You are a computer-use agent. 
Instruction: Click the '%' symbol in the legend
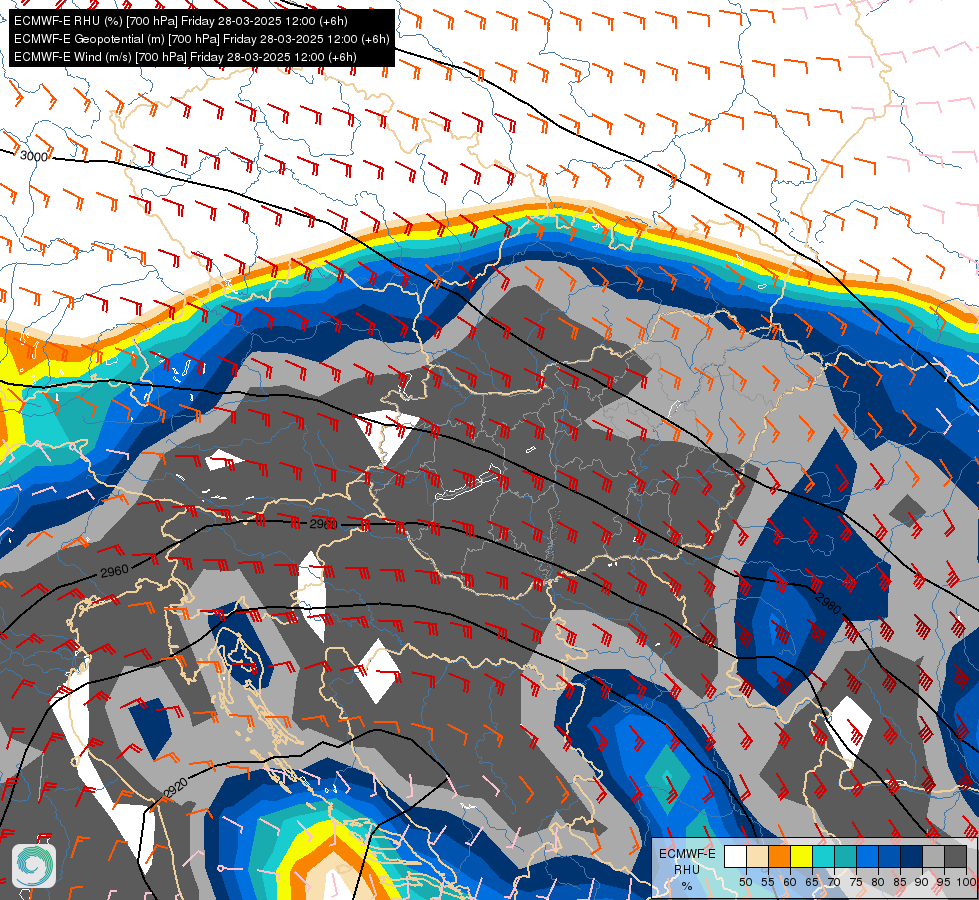tap(687, 886)
